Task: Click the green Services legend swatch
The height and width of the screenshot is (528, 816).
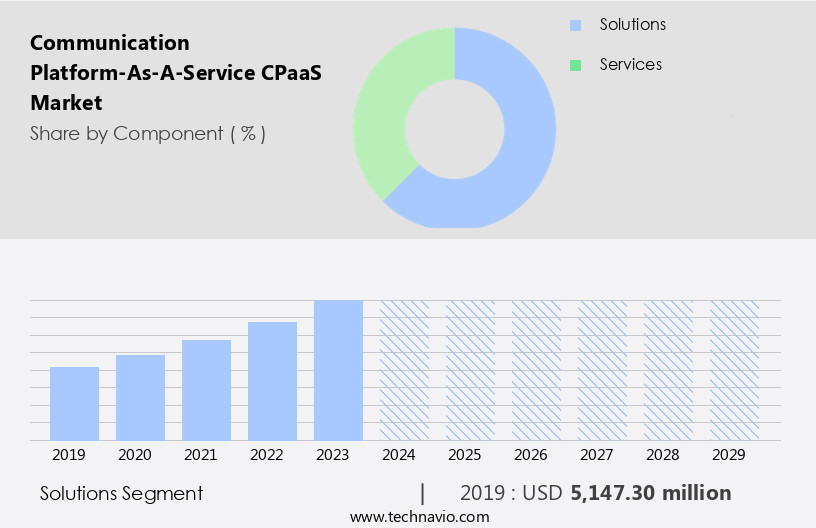Action: (x=575, y=65)
